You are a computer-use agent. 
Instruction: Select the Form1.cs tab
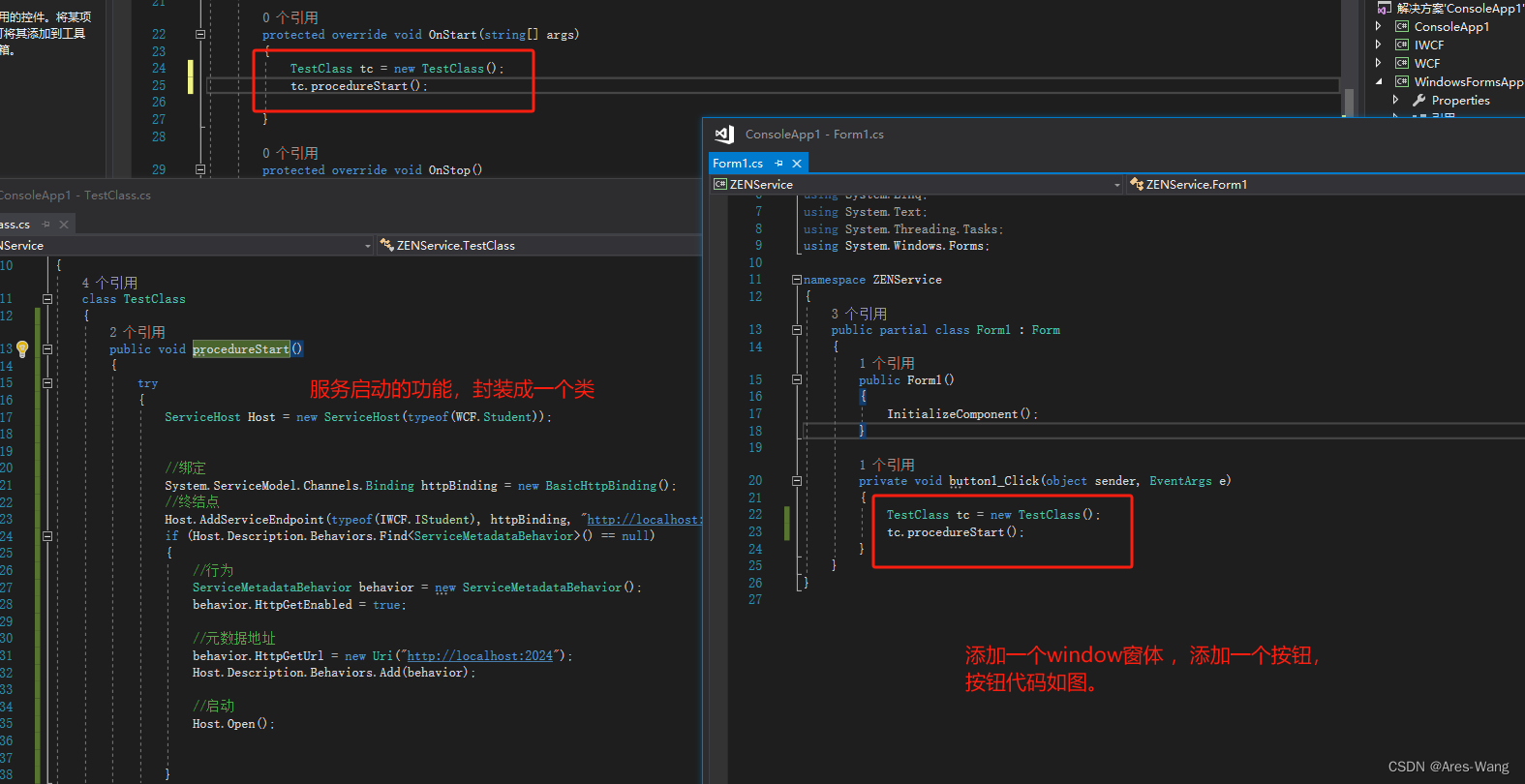pos(738,164)
